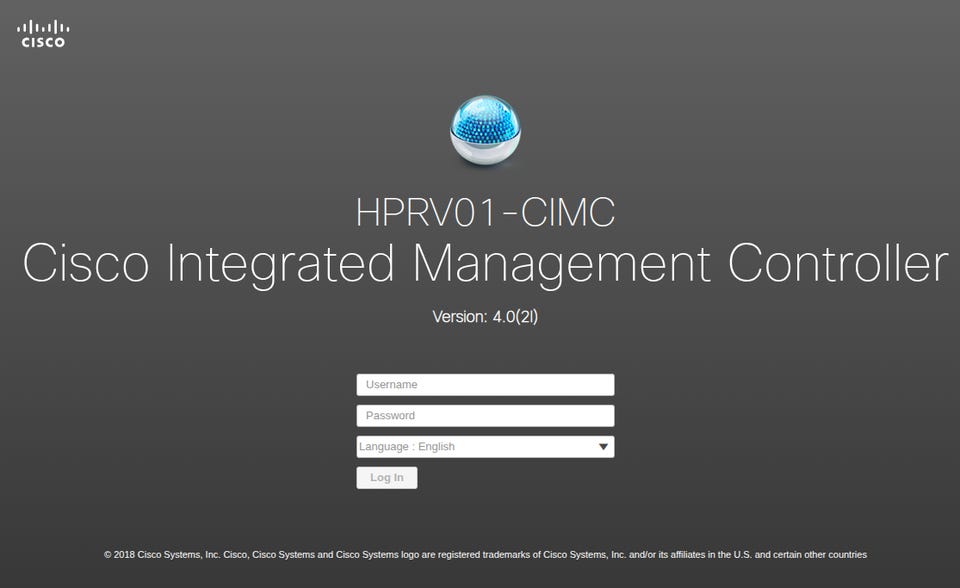Click the 2018 Cisco Systems copyright notice
Image resolution: width=960 pixels, height=588 pixels.
click(486, 555)
